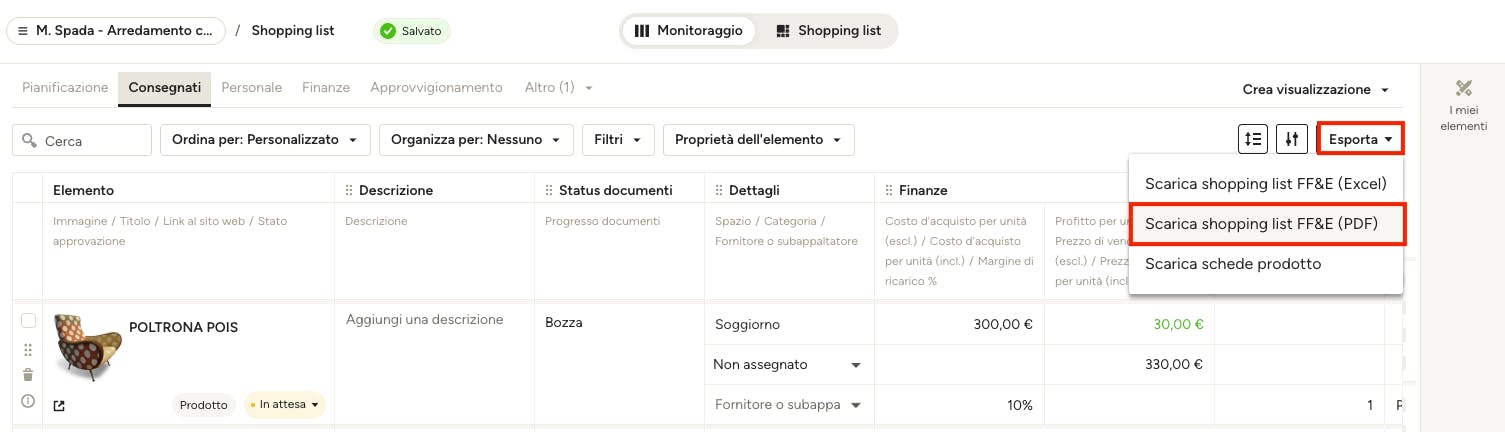Click the Esporta button
Viewport: 1505px width, 432px height.
[1361, 140]
